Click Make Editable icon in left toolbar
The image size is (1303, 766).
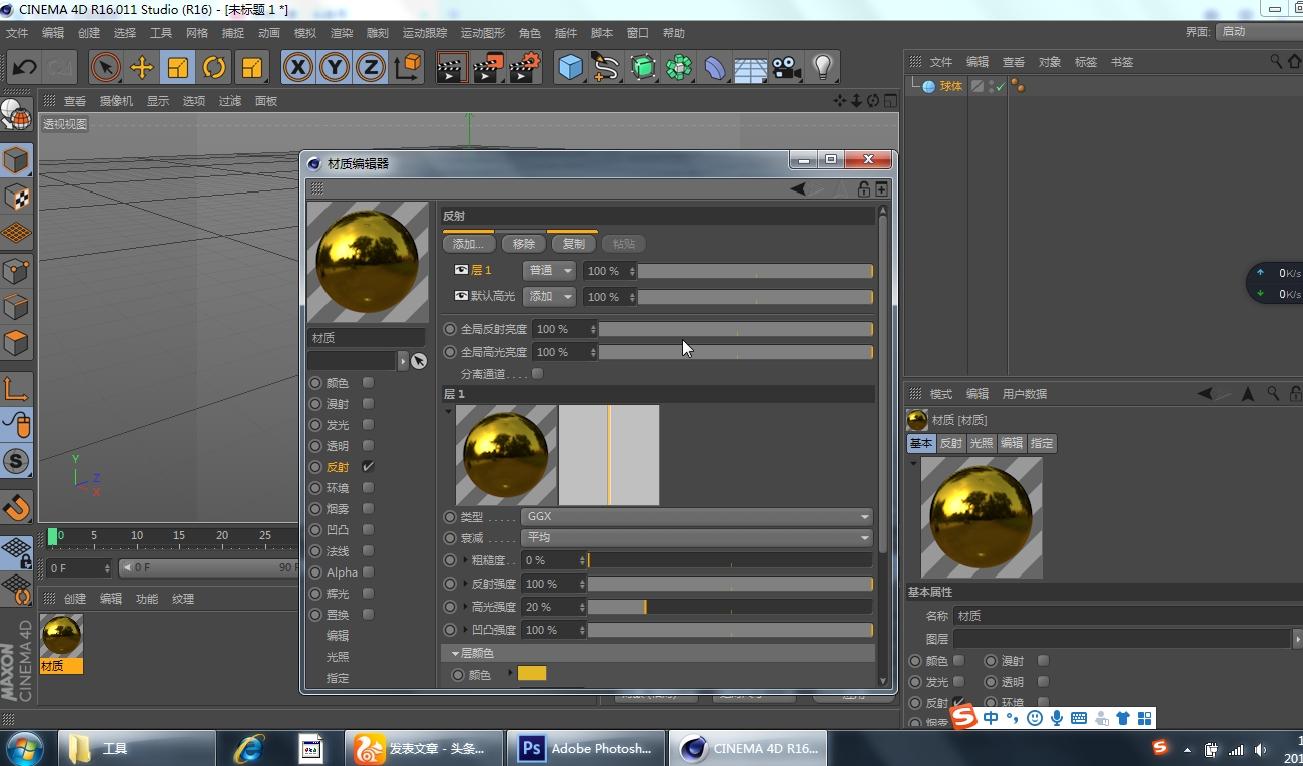16,116
